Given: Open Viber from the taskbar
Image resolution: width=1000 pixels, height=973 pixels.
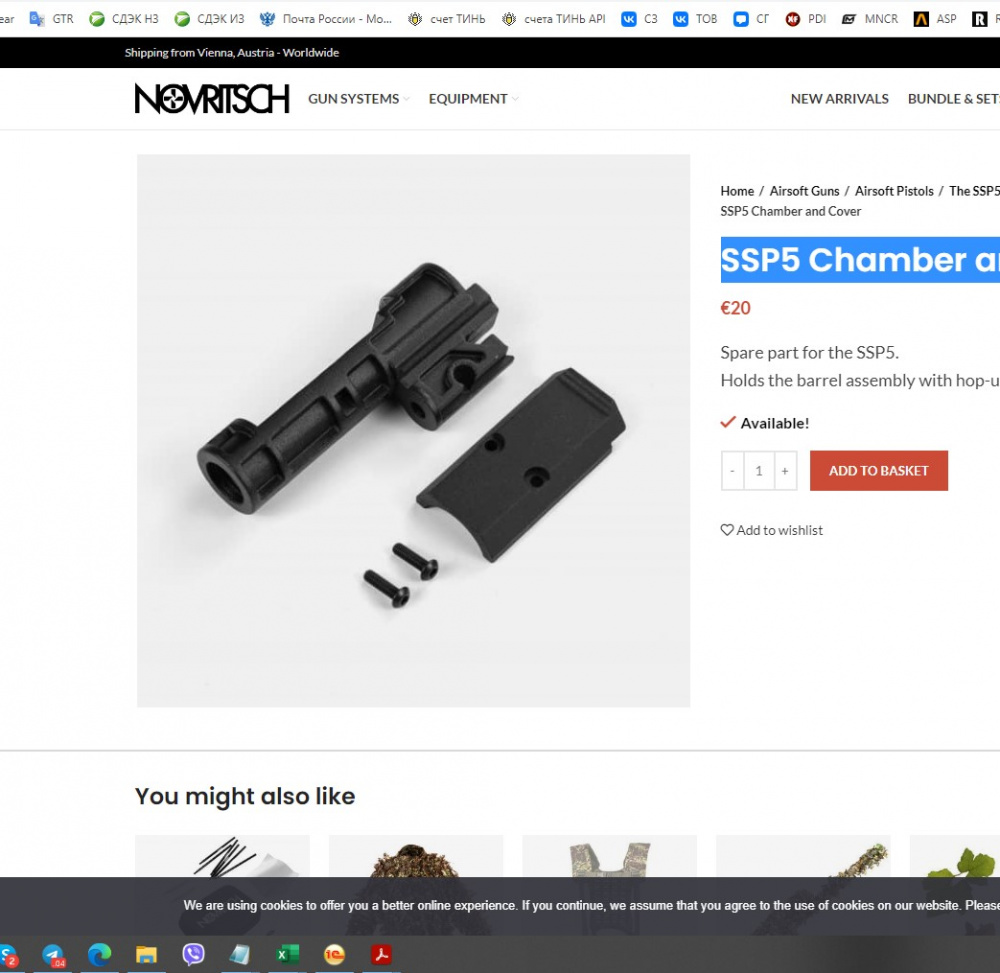Looking at the screenshot, I should (x=193, y=955).
